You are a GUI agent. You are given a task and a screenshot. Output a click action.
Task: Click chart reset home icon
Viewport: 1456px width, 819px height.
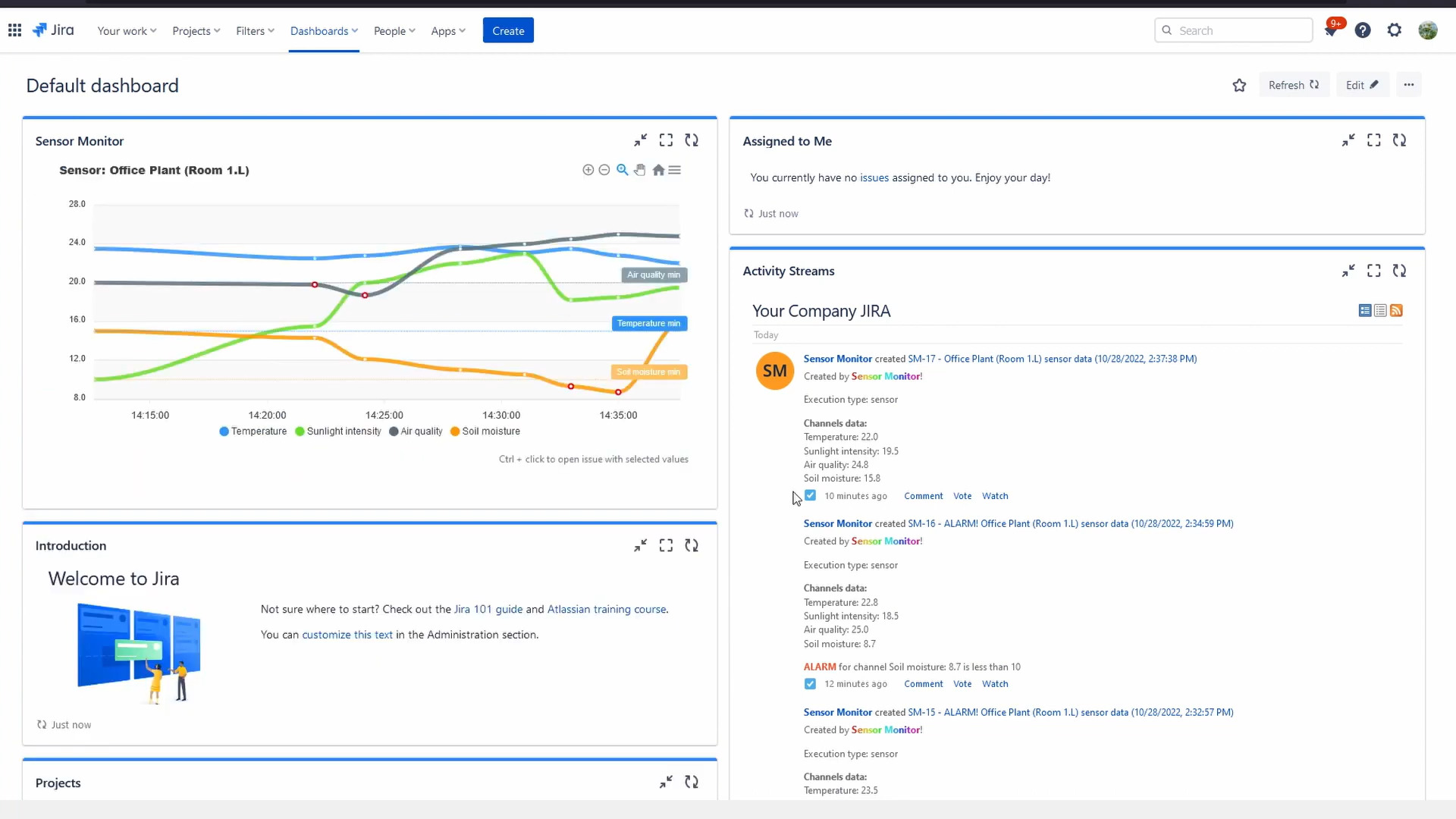[x=658, y=170]
